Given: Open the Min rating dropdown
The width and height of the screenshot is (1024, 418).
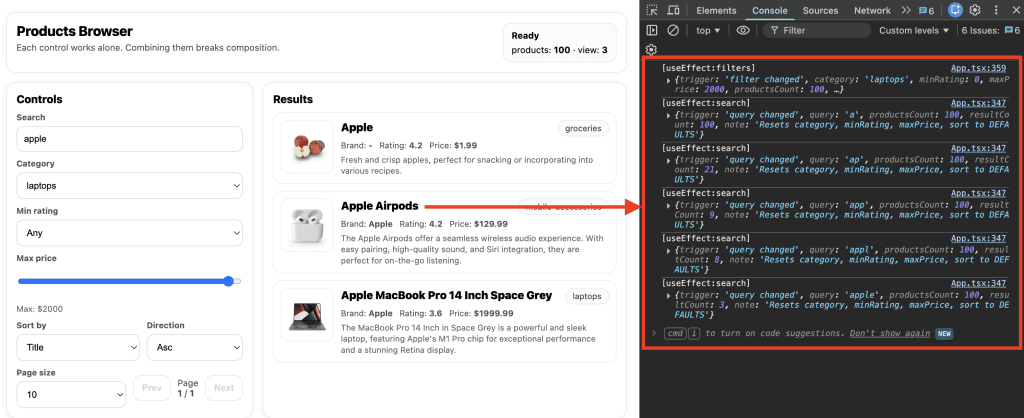Looking at the screenshot, I should pos(129,233).
